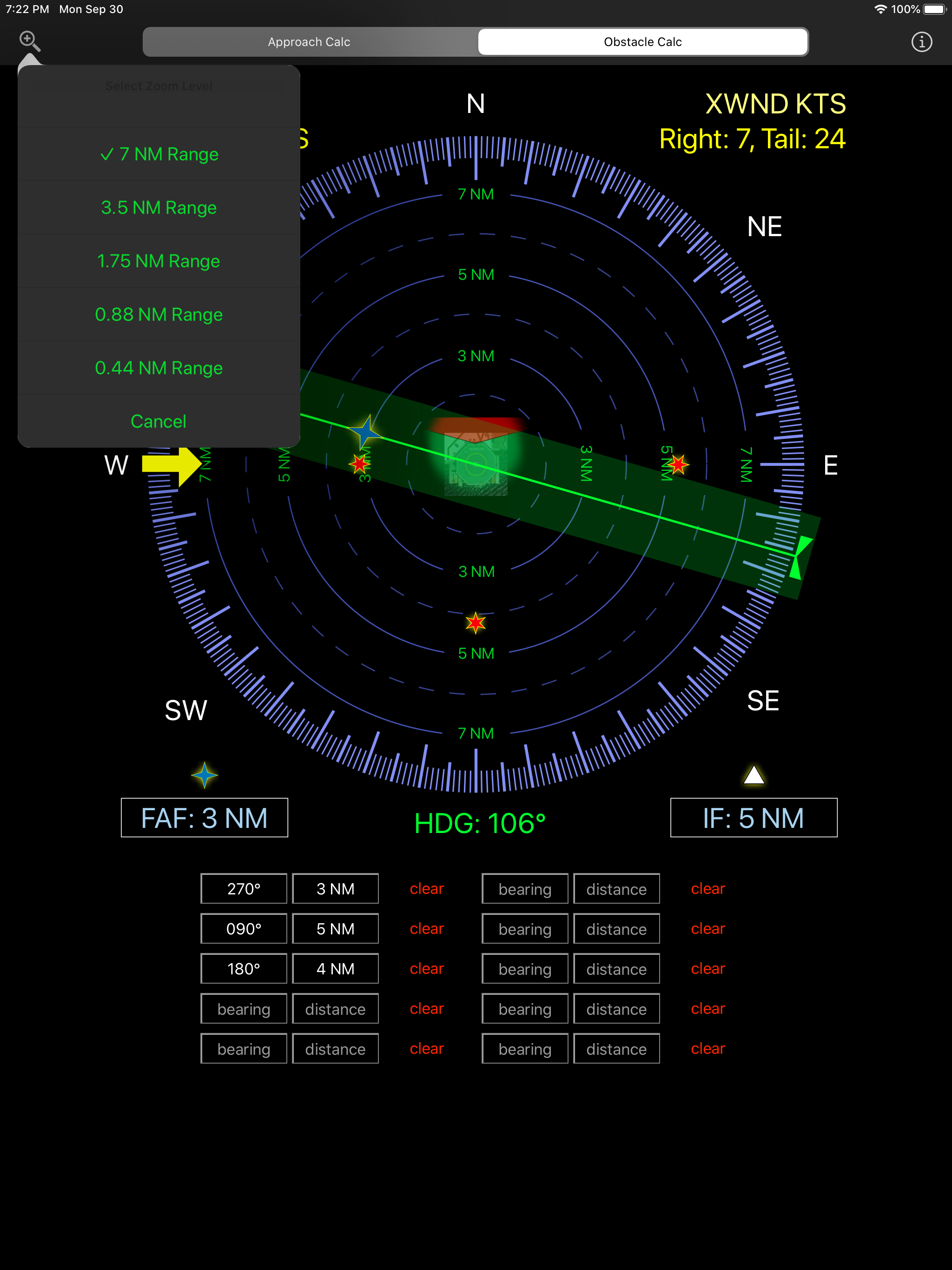Tap the red obstacle star east of center
This screenshot has width=952, height=1270.
click(678, 464)
